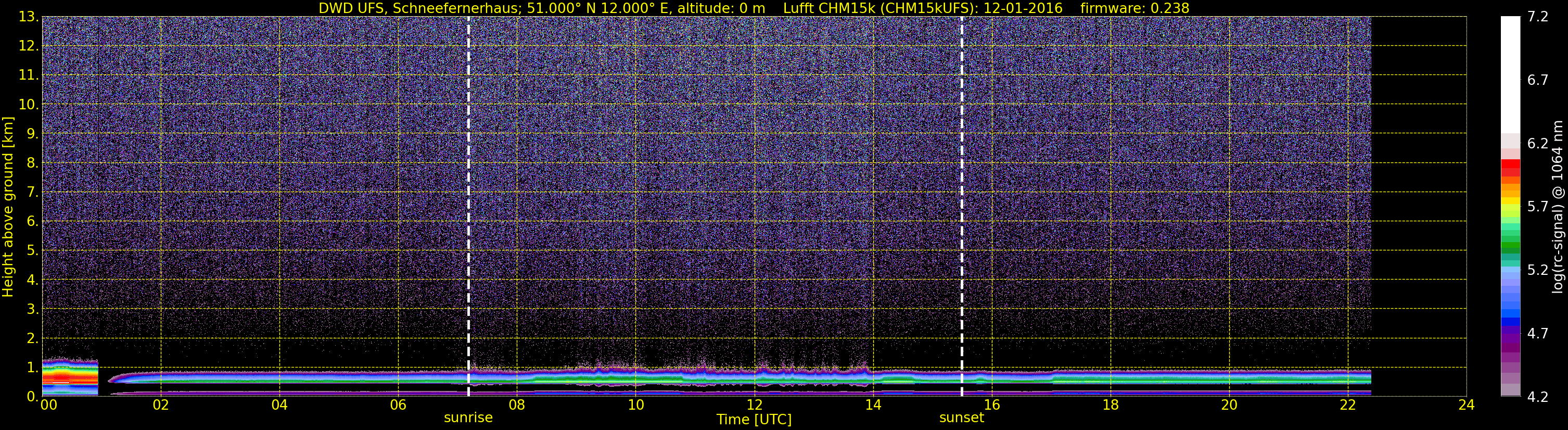Click the height axis tick label '12.'

(x=29, y=46)
